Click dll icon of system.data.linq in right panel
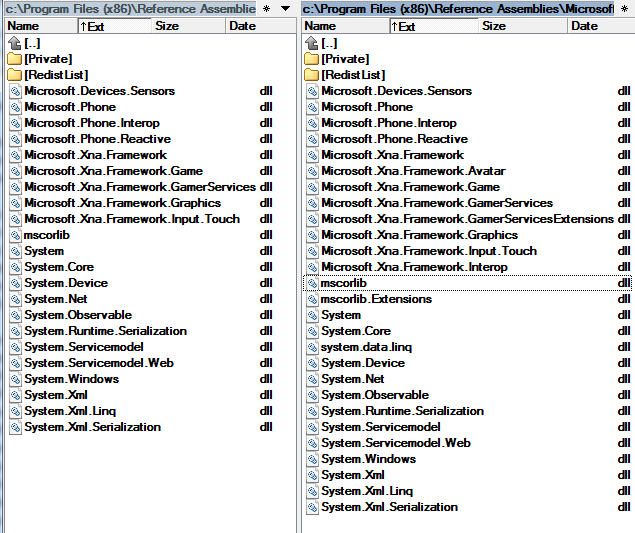 (312, 347)
